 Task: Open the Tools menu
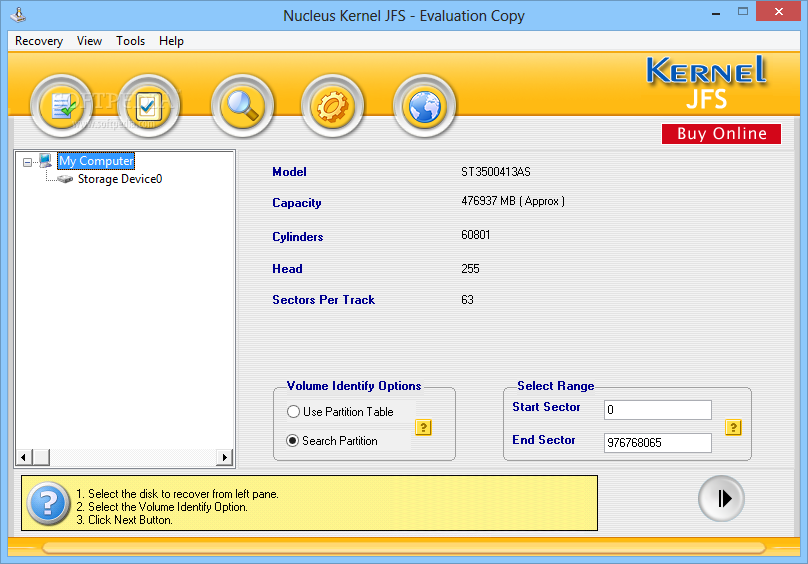click(x=130, y=41)
